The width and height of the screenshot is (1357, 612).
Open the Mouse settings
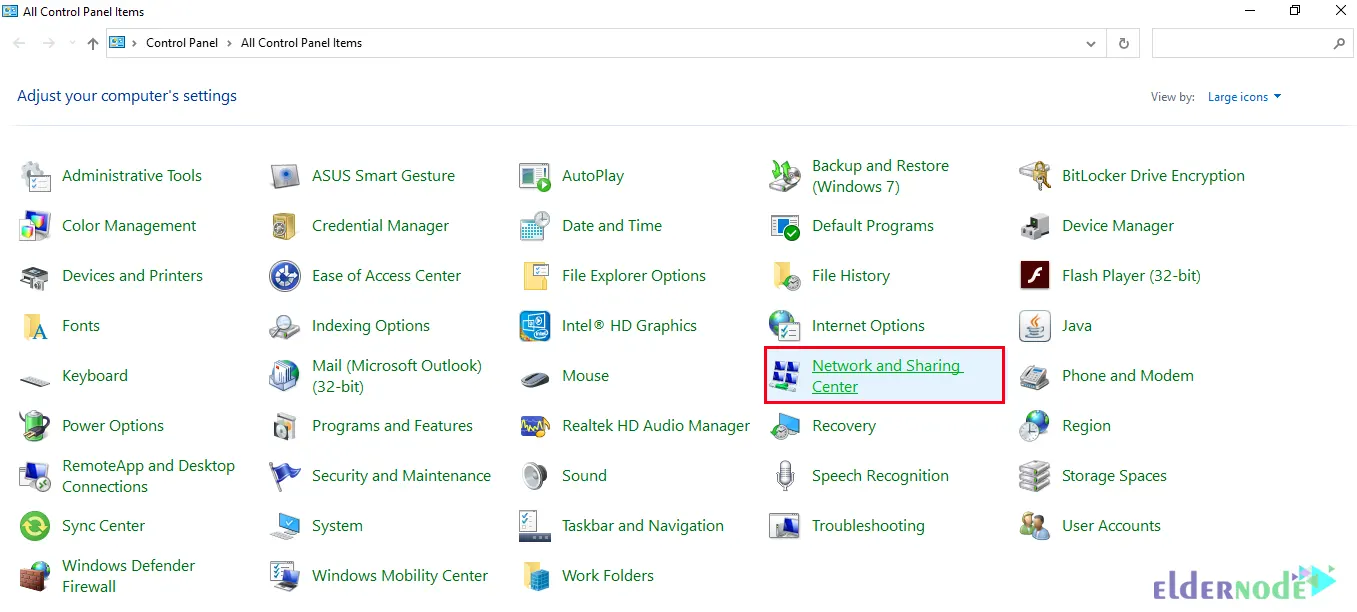(584, 375)
